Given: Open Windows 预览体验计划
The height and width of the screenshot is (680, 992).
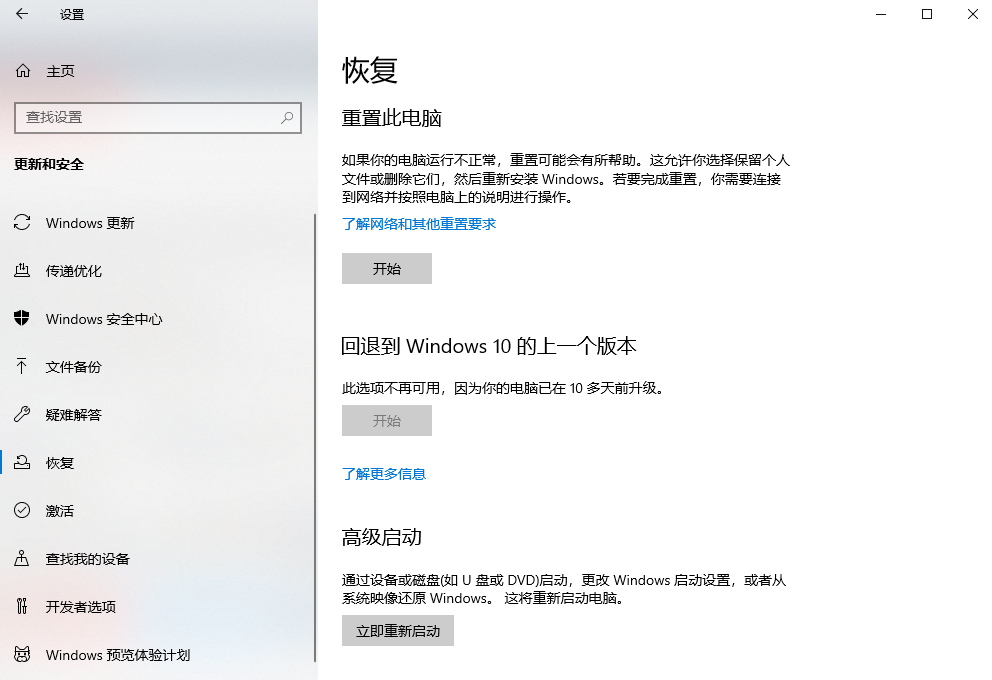Looking at the screenshot, I should click(x=116, y=655).
